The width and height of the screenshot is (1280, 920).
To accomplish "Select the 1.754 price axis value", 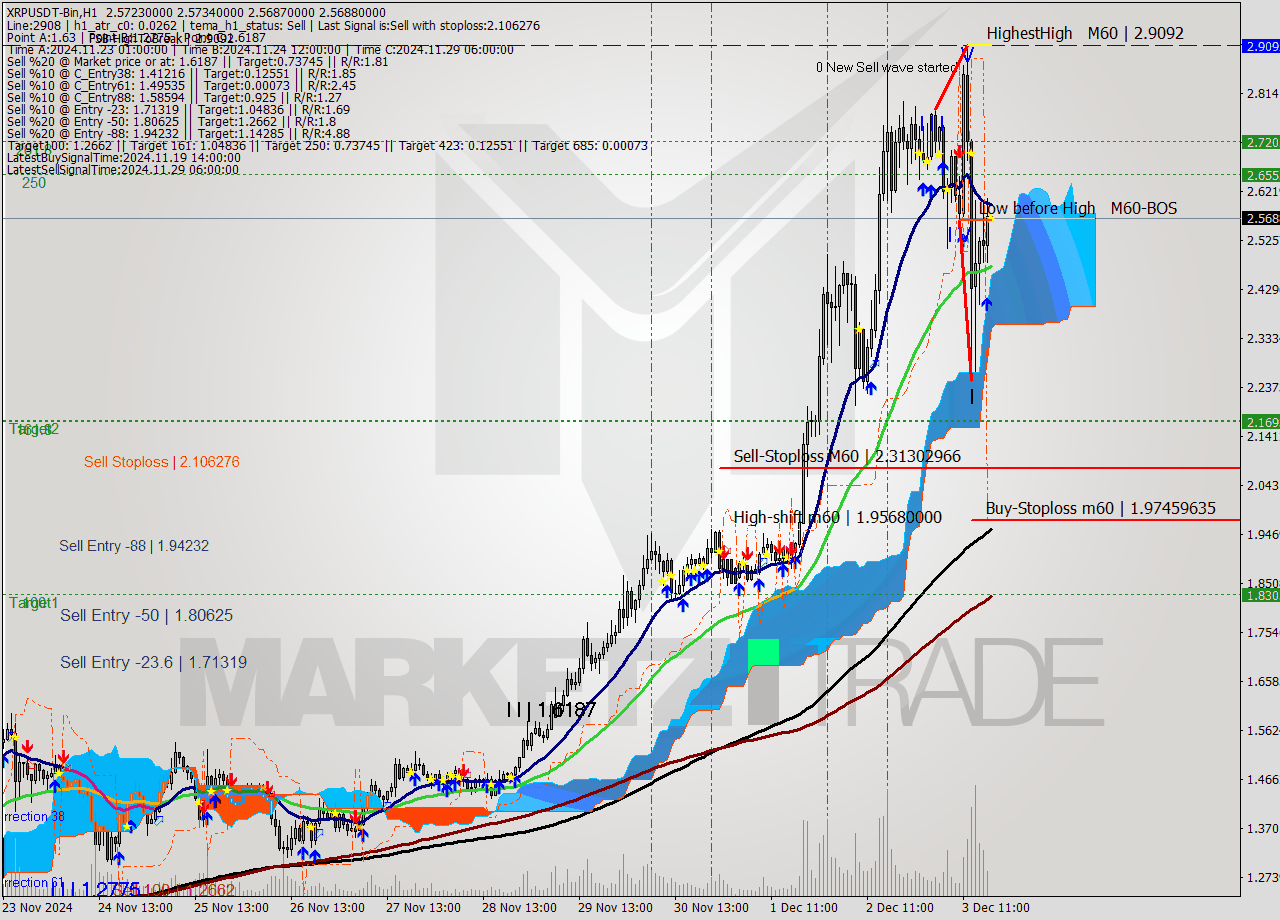I will click(1262, 632).
